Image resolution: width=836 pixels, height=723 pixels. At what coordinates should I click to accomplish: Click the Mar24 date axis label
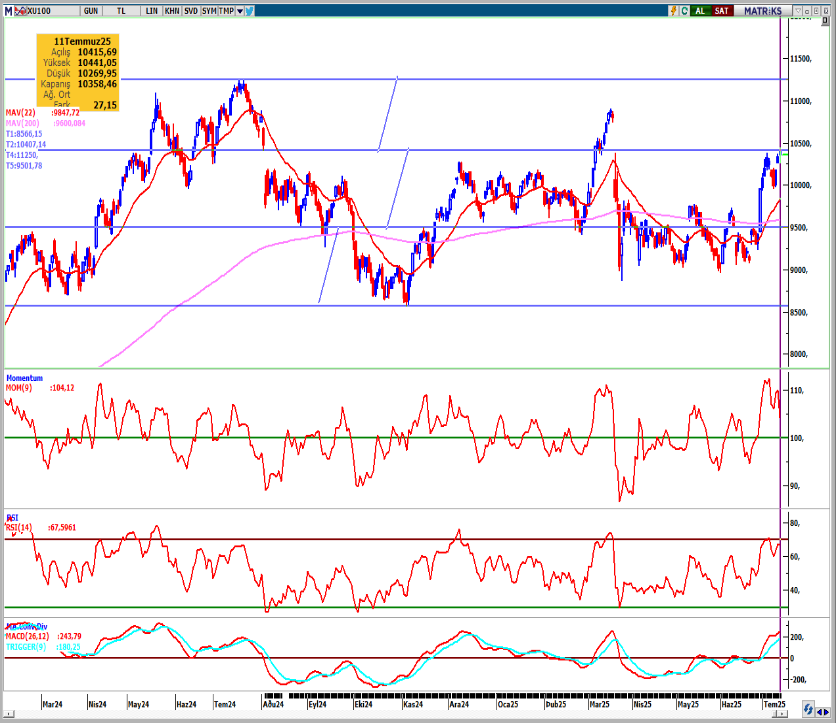(x=52, y=704)
